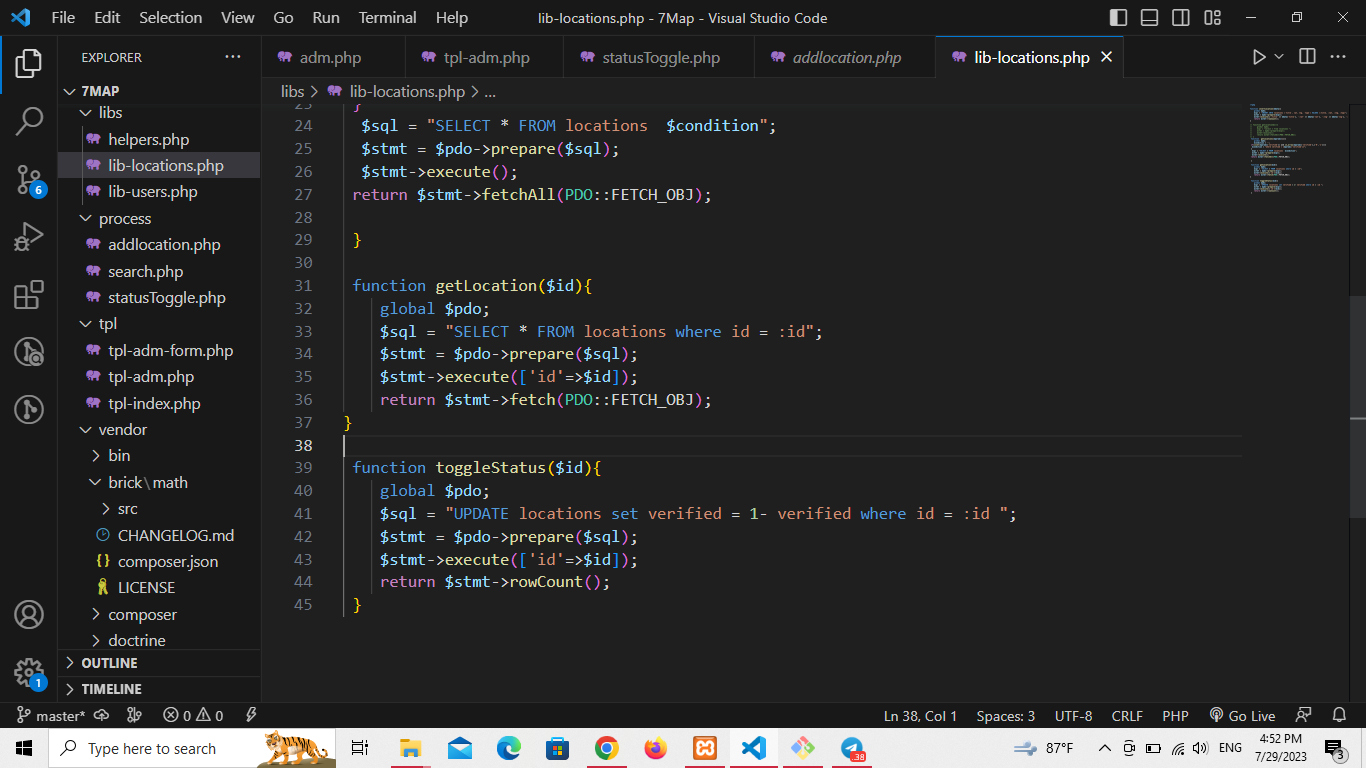Screen dimensions: 1366x768
Task: Open the notifications bell icon
Action: (x=1339, y=716)
